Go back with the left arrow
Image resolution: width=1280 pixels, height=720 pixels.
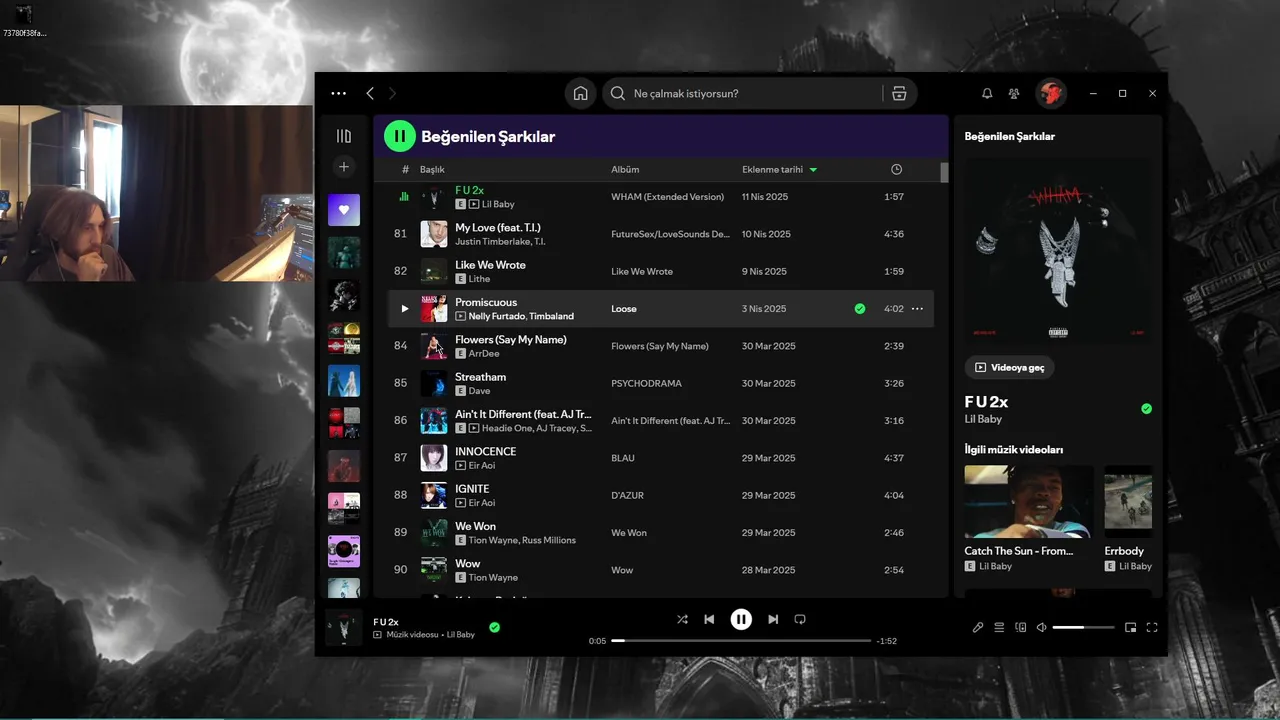(370, 93)
